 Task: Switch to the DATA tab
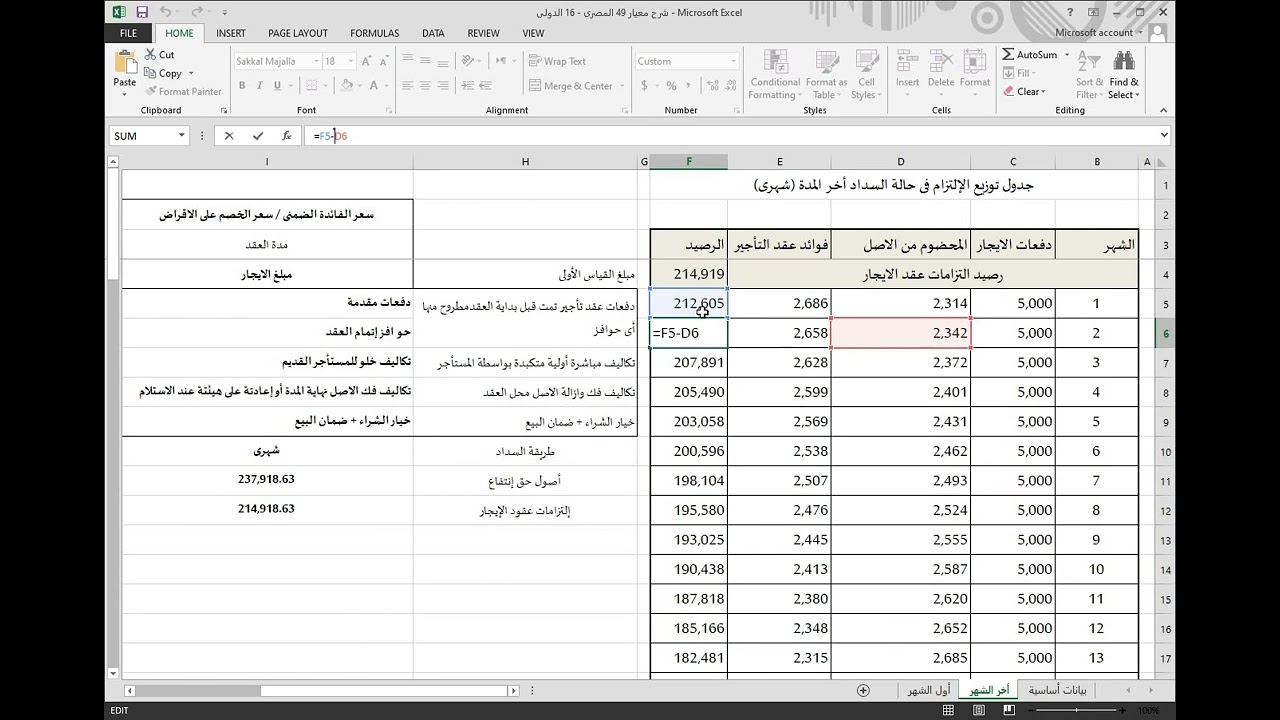coord(433,33)
